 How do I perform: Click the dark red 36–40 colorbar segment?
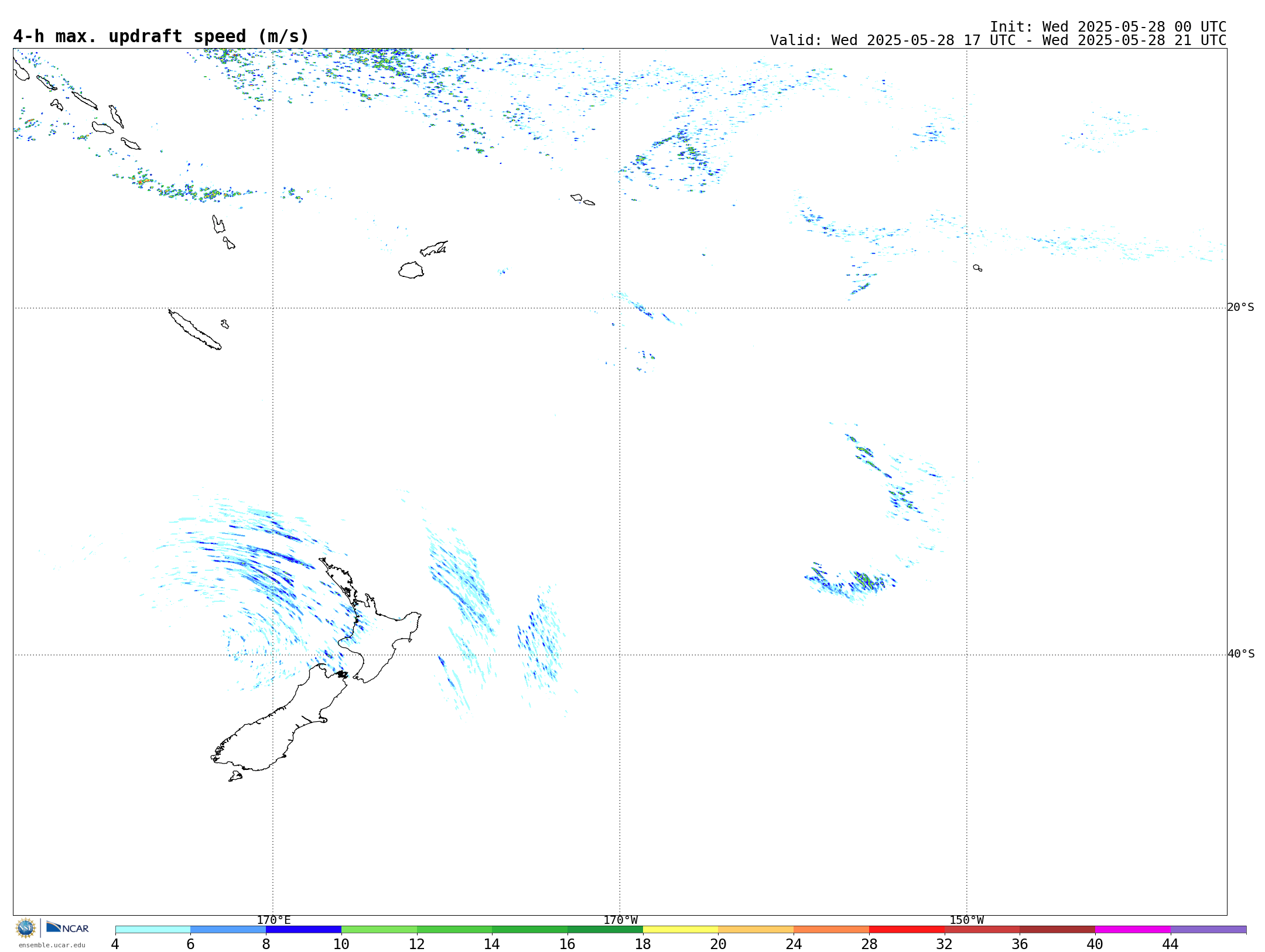coord(1058,929)
